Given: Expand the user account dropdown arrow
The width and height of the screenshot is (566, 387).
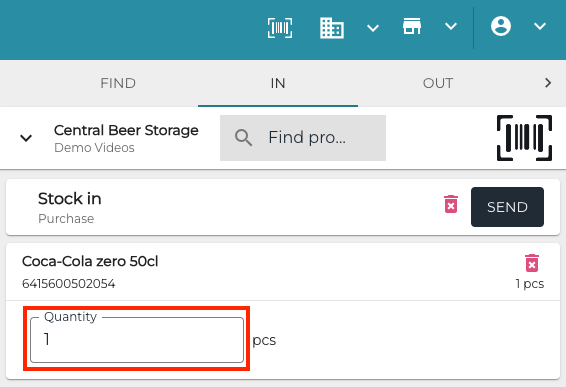Looking at the screenshot, I should pos(540,26).
